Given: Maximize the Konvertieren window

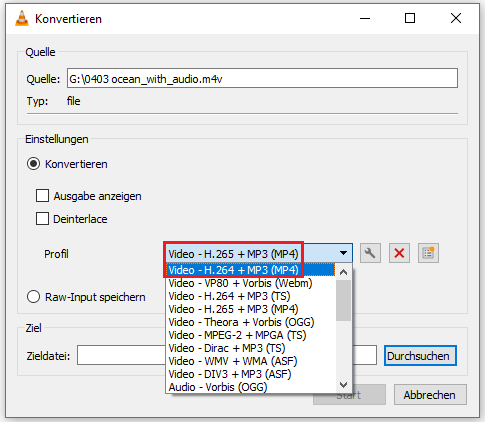Looking at the screenshot, I should [x=410, y=18].
